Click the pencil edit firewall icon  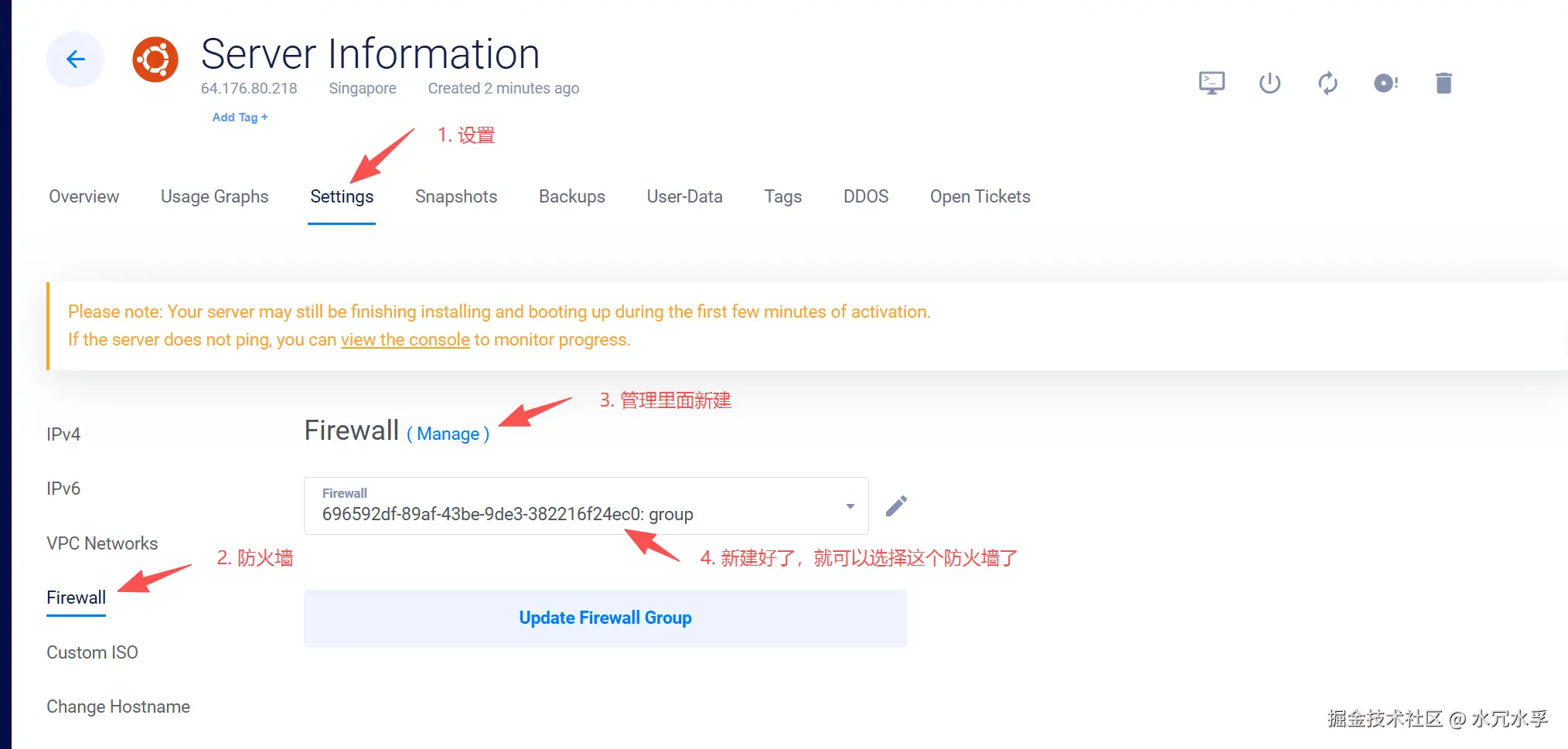896,506
